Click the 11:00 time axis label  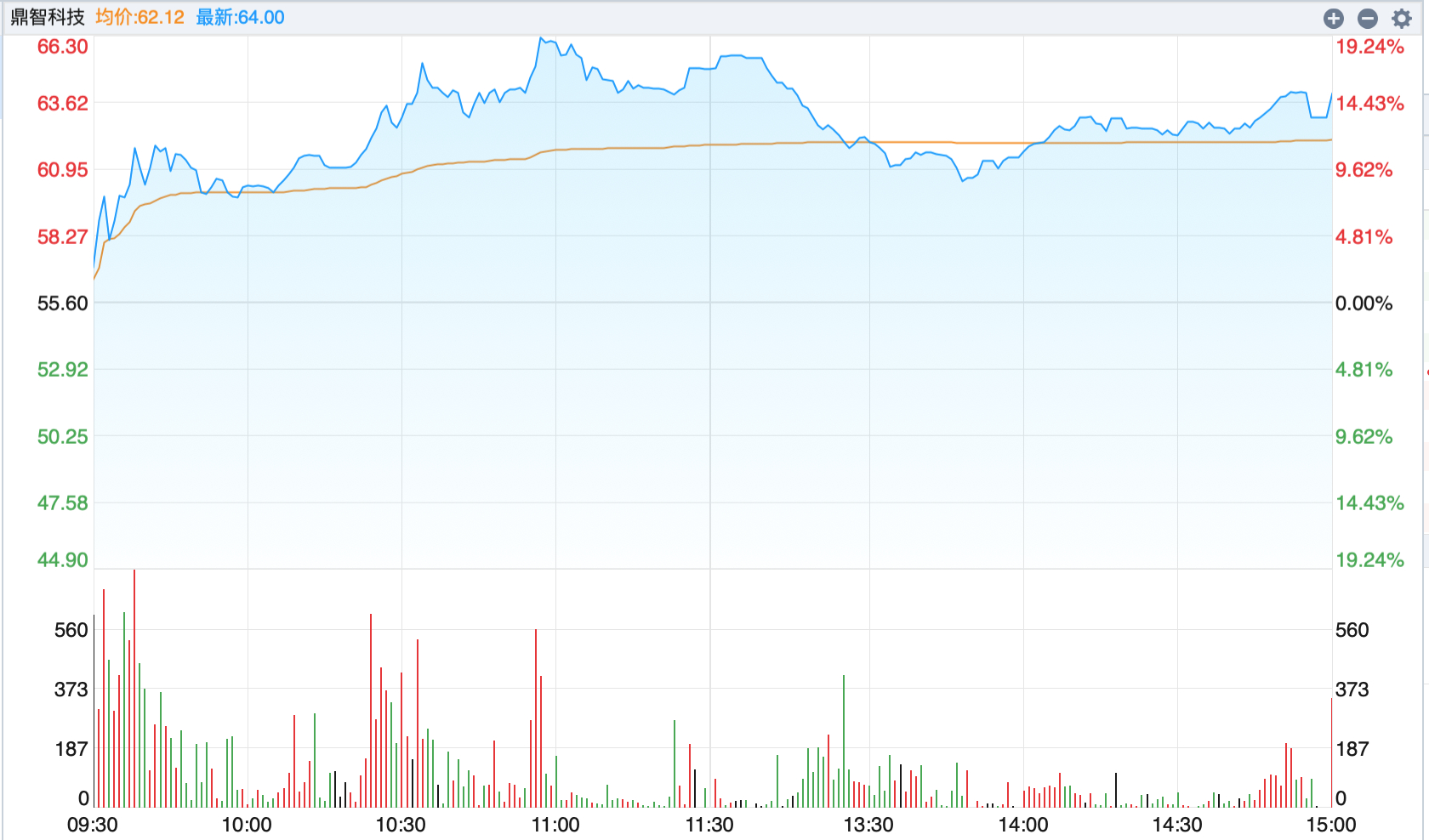pyautogui.click(x=555, y=825)
